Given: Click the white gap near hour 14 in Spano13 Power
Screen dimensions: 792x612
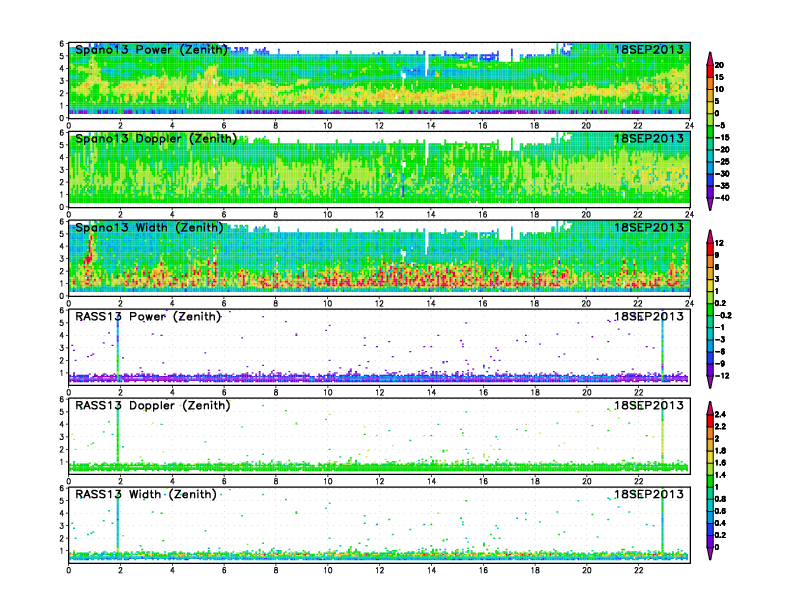Looking at the screenshot, I should click(x=427, y=64).
